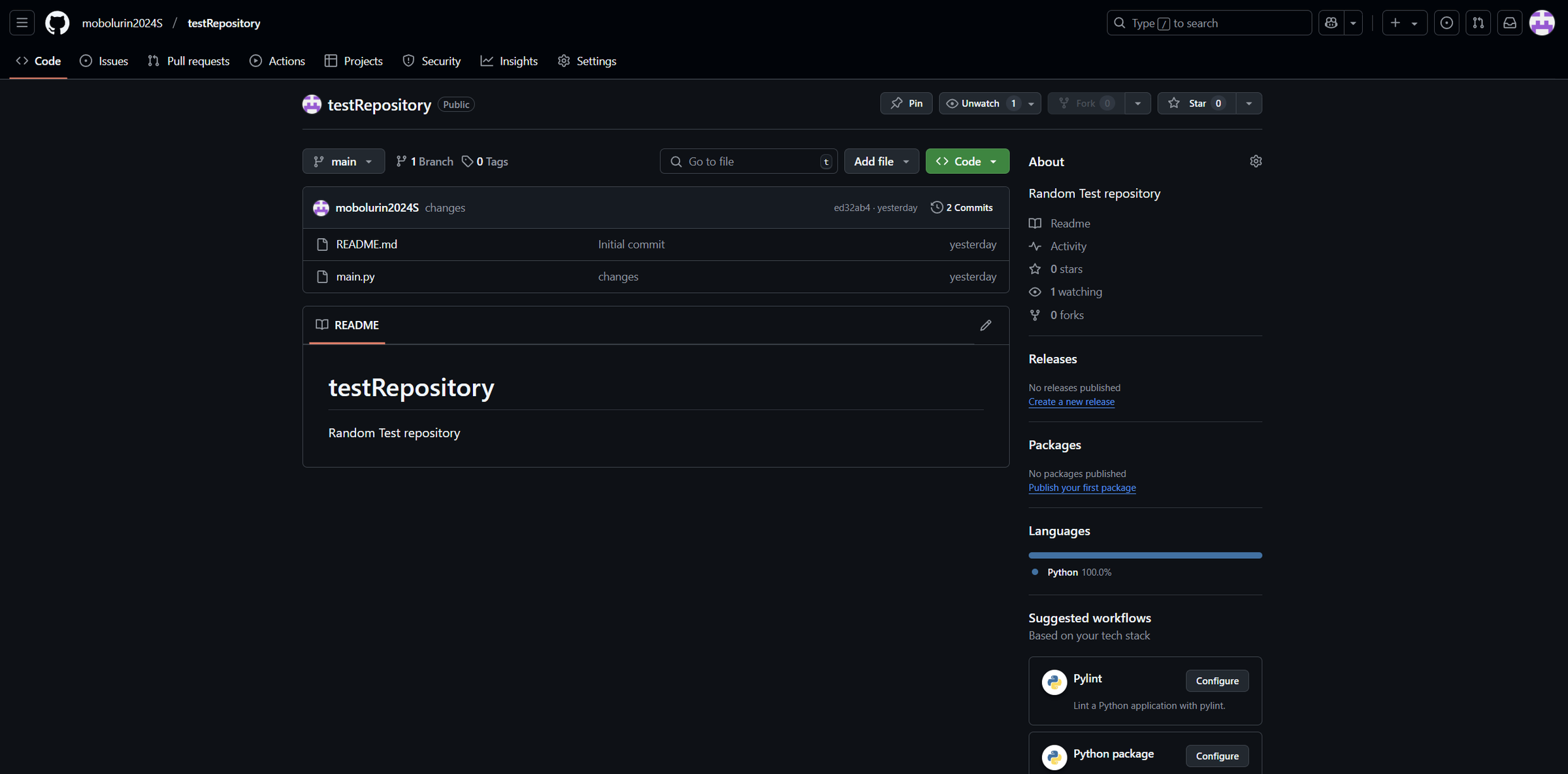
Task: Edit the README with the pencil icon
Action: 986,325
